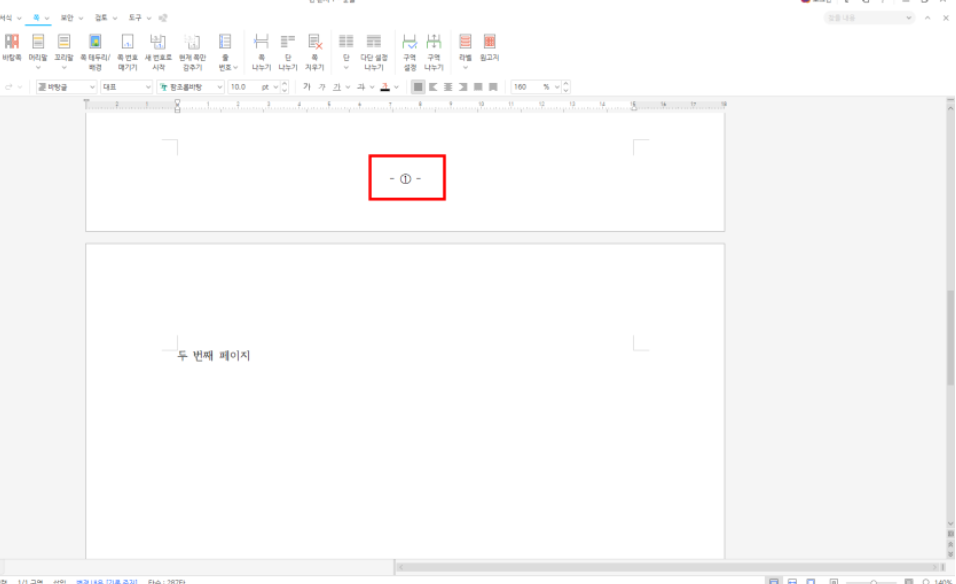Toggle bold 가 formatting button
This screenshot has height=584, width=956.
point(307,87)
